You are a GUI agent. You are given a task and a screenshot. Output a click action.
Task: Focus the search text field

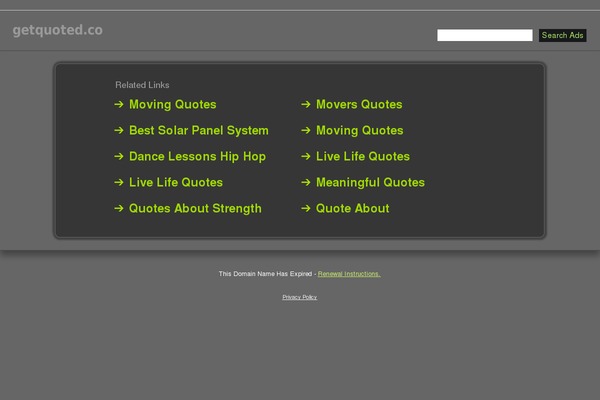pyautogui.click(x=484, y=35)
